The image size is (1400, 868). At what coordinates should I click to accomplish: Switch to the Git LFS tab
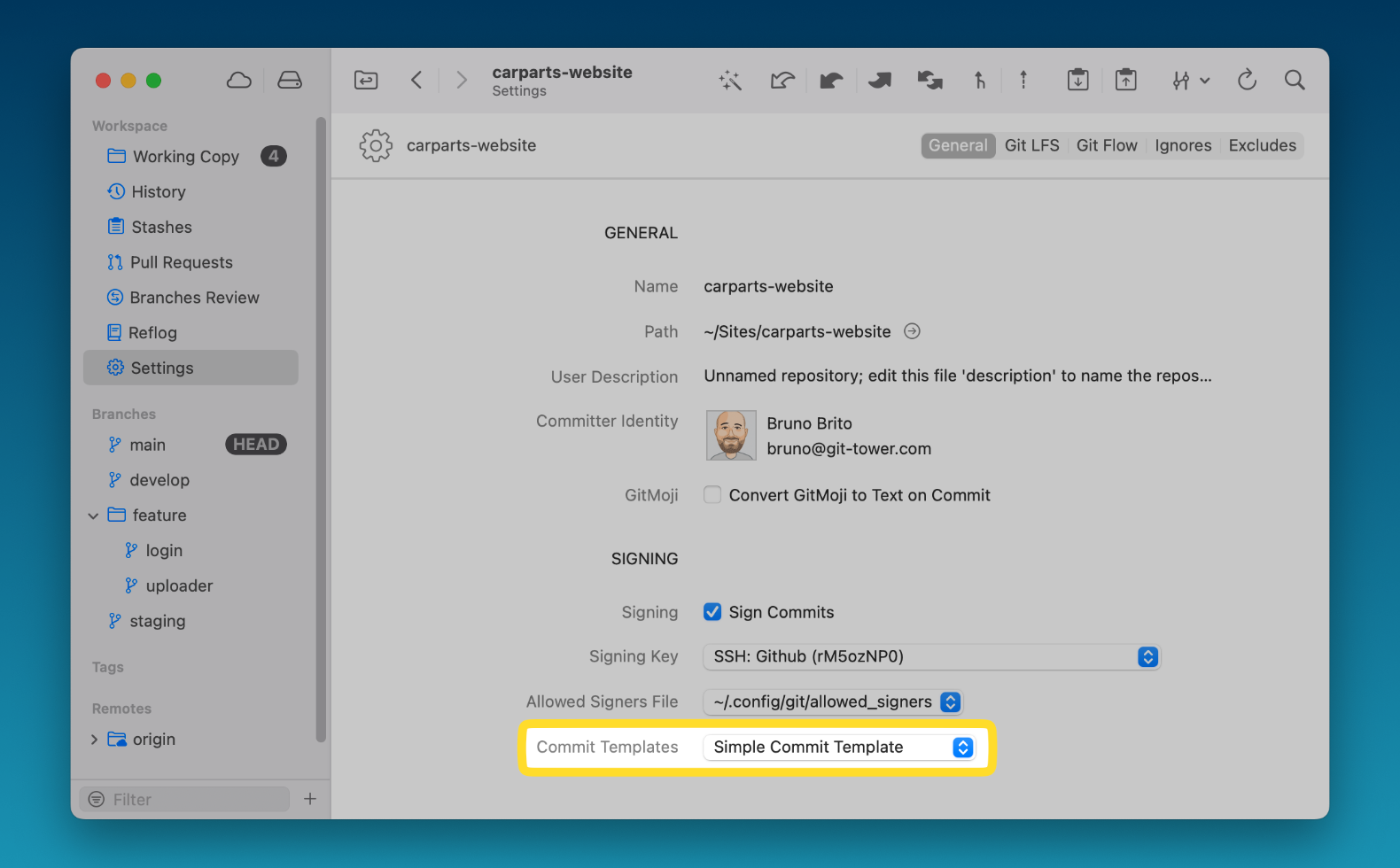[x=1031, y=146]
